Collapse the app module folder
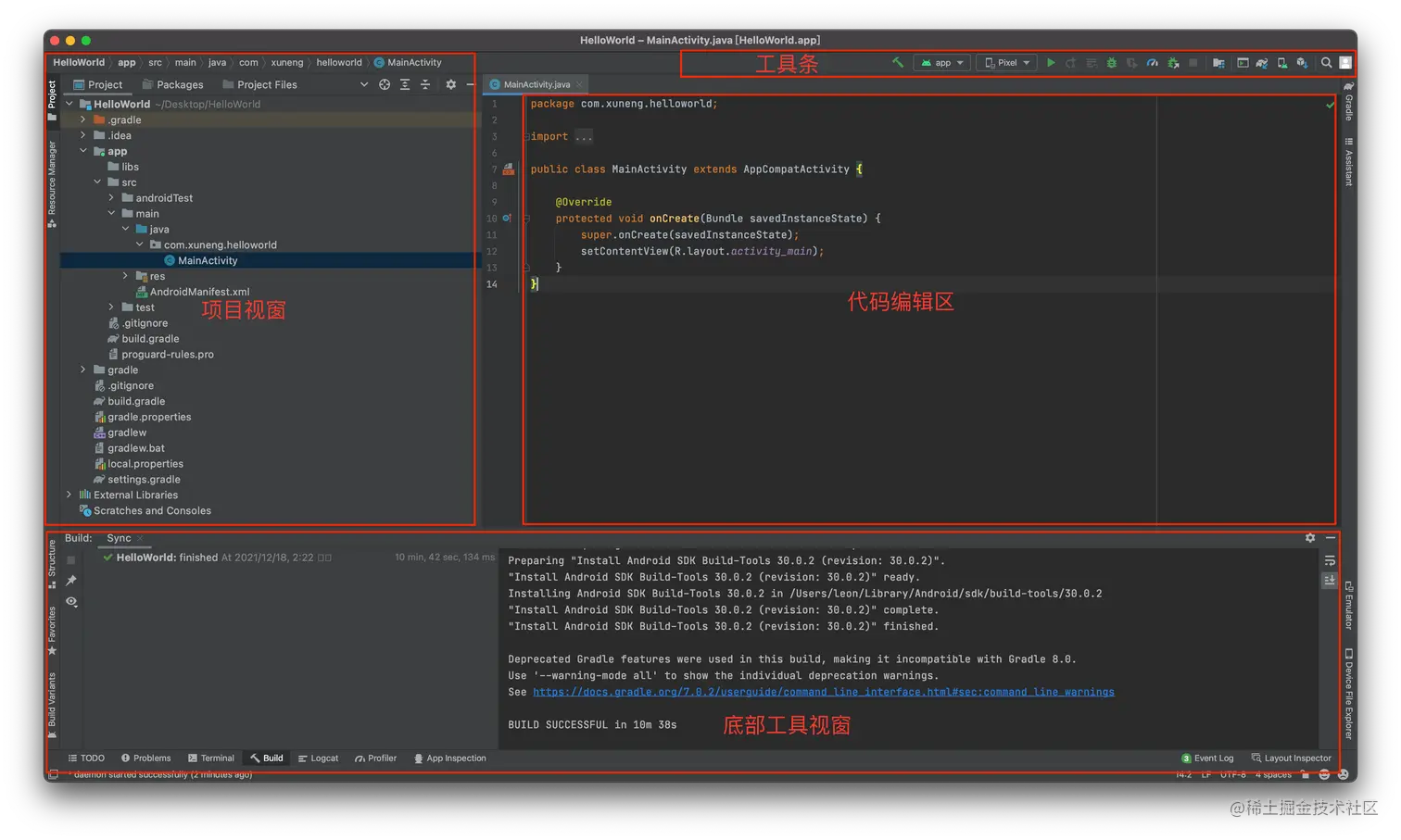The width and height of the screenshot is (1401, 840). click(83, 151)
